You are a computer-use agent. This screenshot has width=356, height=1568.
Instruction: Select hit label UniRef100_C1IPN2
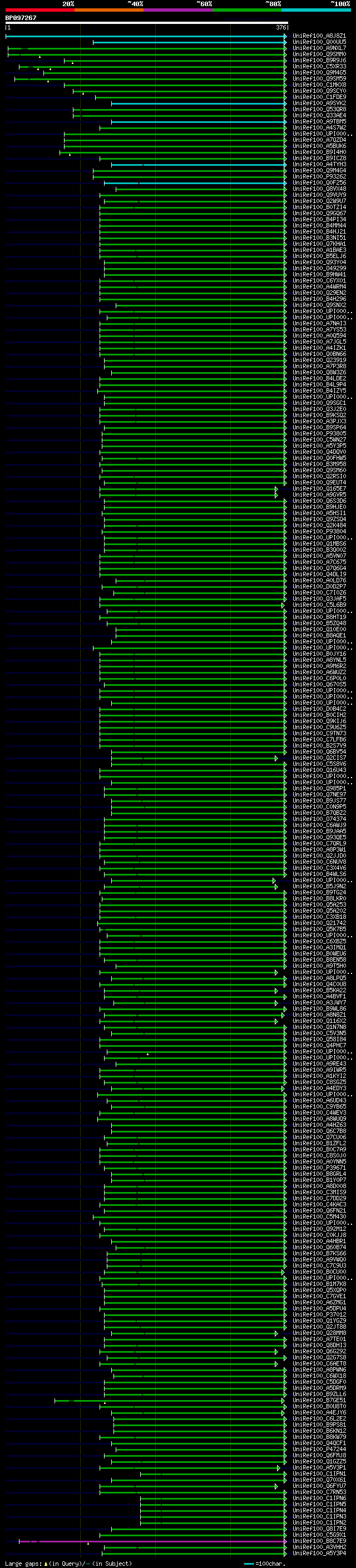(x=319, y=1522)
